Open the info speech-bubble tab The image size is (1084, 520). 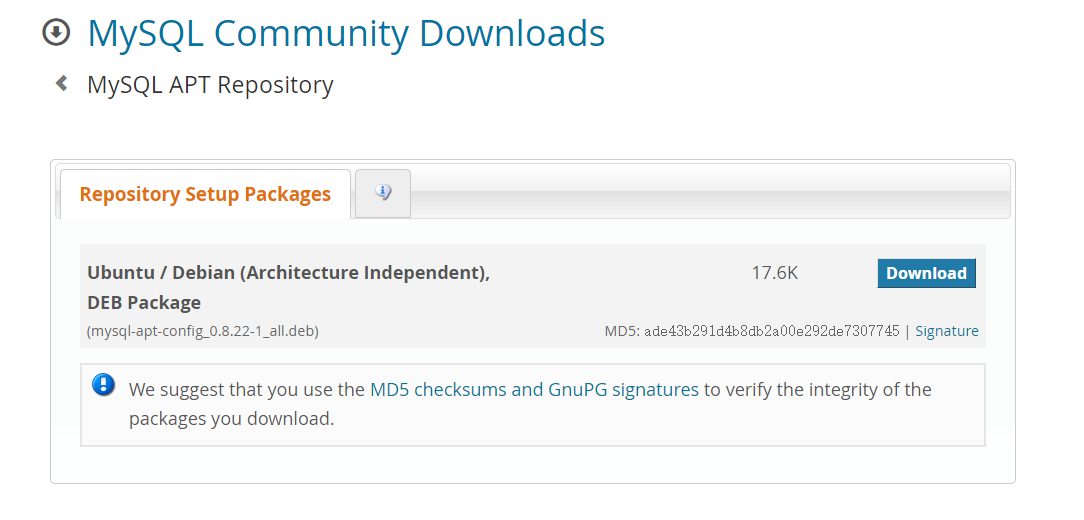383,194
